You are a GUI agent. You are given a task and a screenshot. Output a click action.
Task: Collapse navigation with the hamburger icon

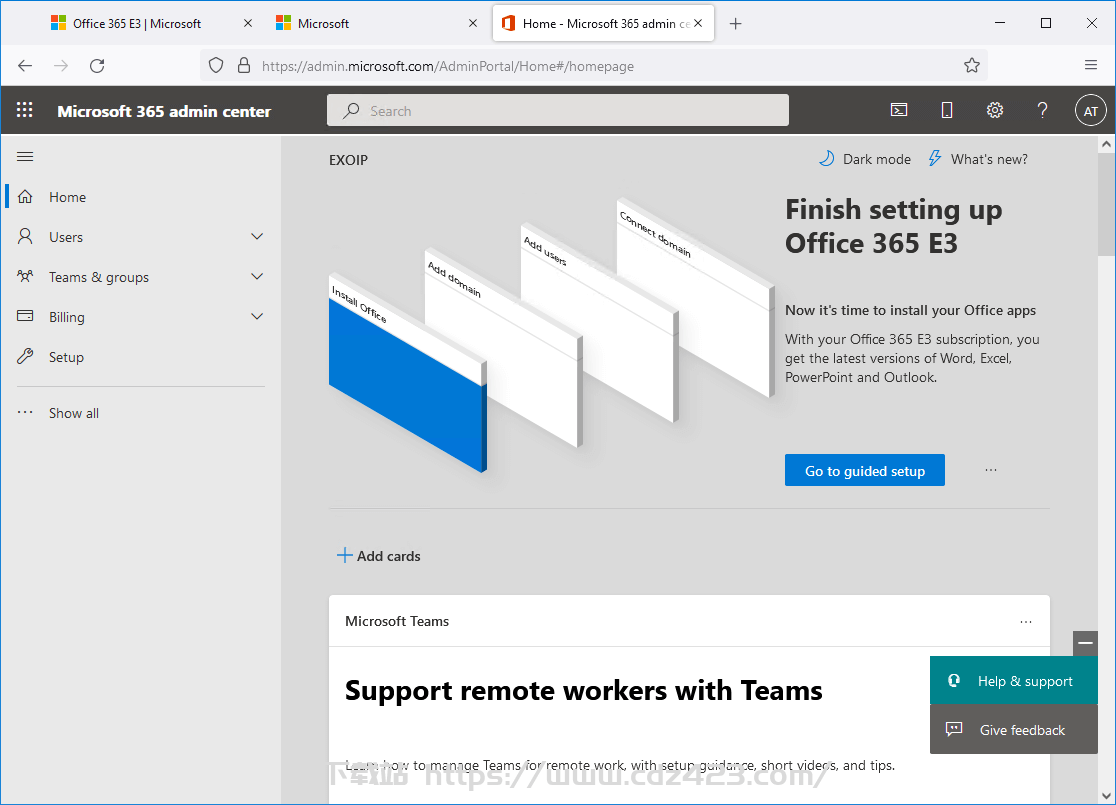25,157
